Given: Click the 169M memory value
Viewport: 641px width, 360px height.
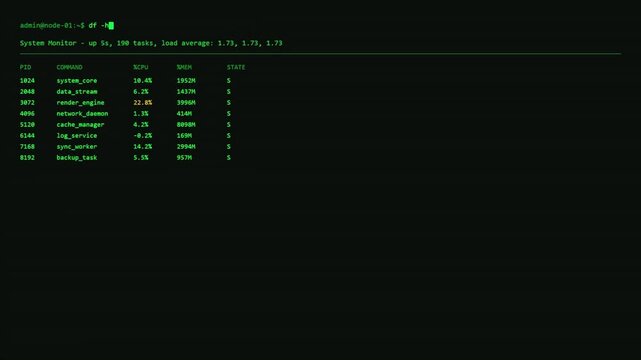Looking at the screenshot, I should click(184, 136).
